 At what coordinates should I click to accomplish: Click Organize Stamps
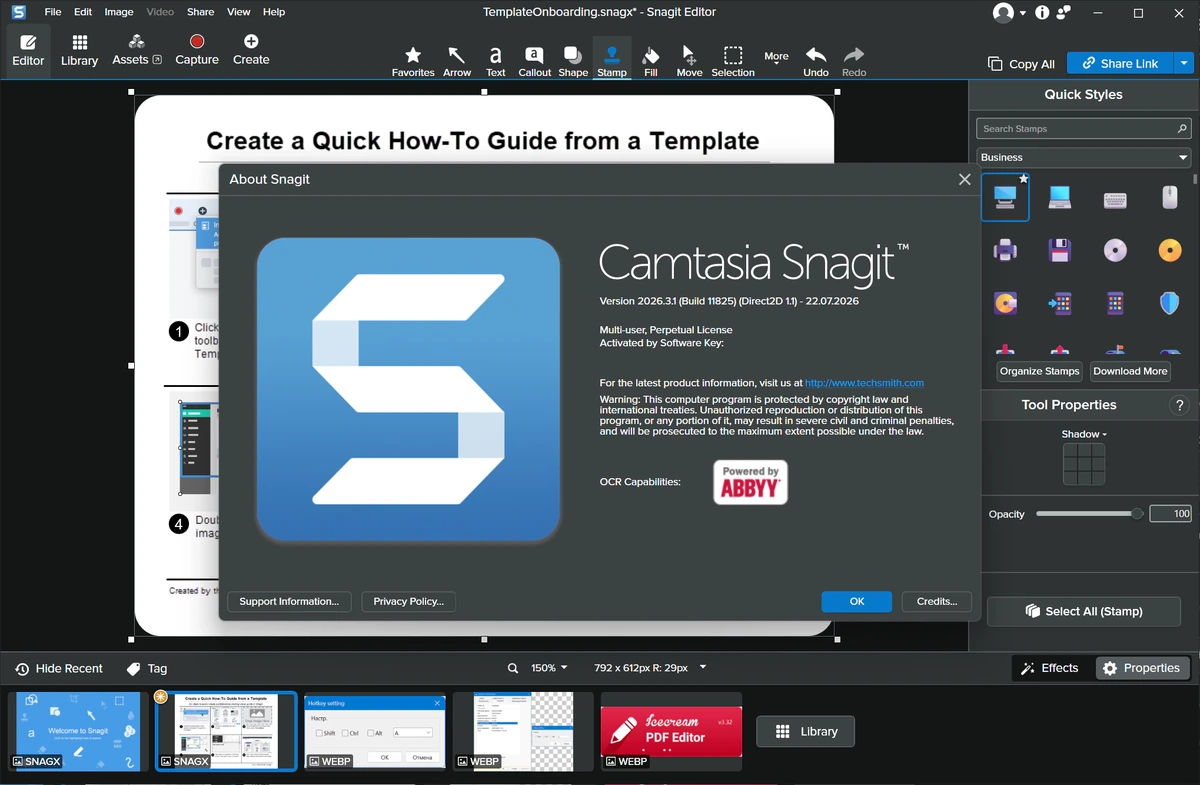[1040, 371]
